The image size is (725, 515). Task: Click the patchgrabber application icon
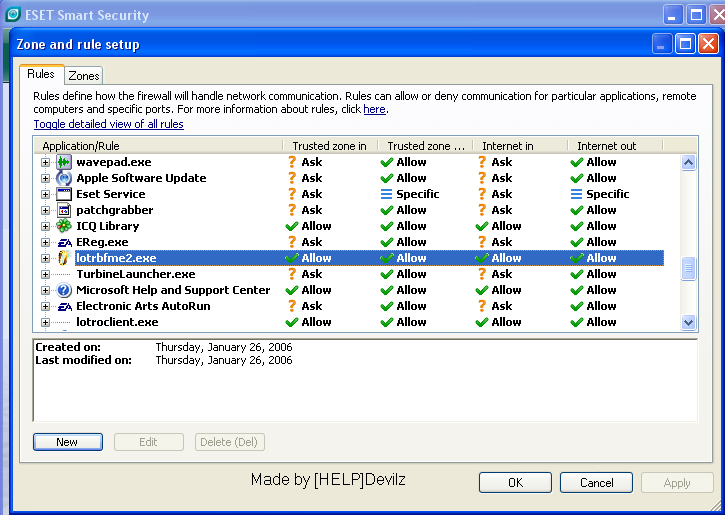pos(64,210)
